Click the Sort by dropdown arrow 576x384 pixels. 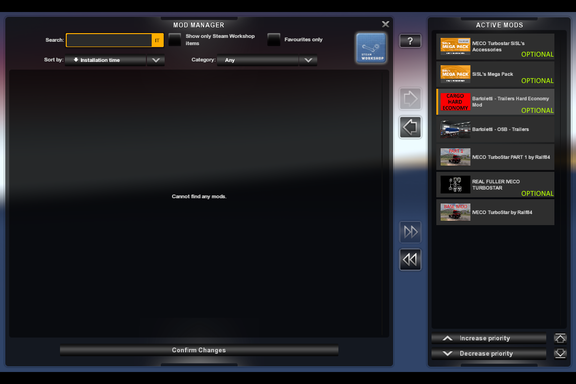coord(156,60)
